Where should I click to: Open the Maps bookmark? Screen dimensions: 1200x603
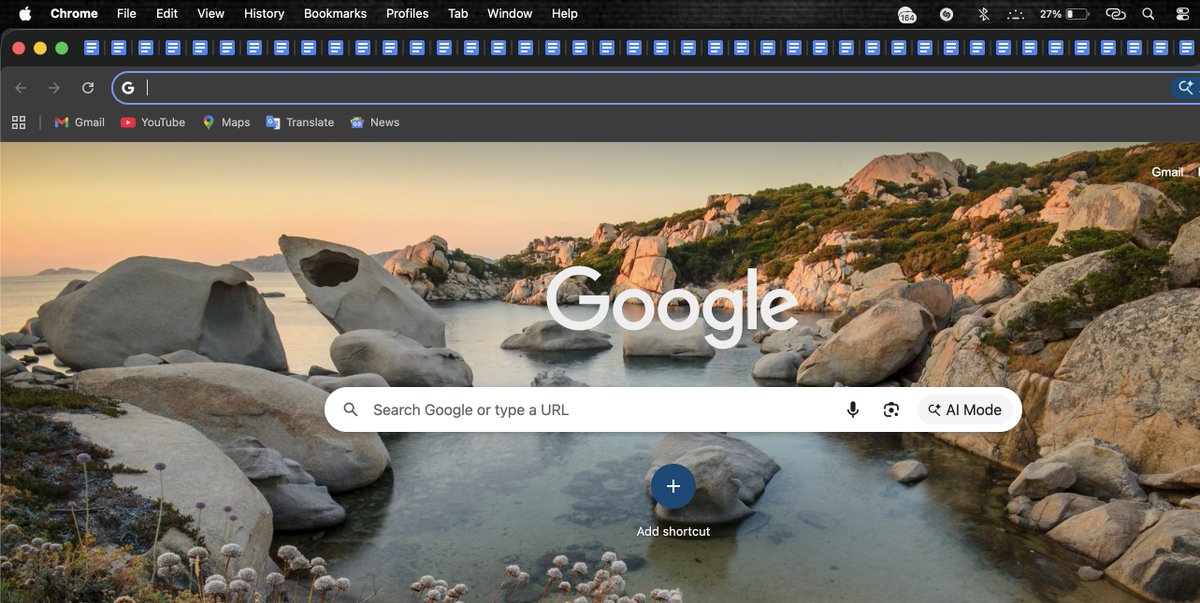pyautogui.click(x=226, y=122)
